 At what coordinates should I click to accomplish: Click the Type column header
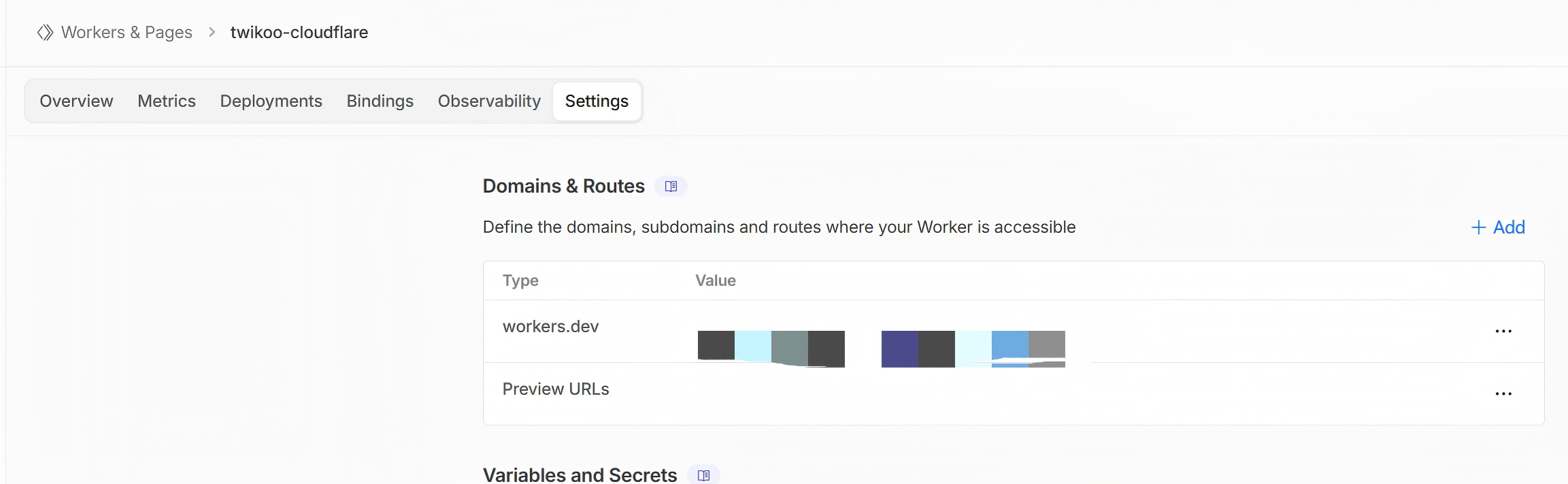click(x=520, y=280)
